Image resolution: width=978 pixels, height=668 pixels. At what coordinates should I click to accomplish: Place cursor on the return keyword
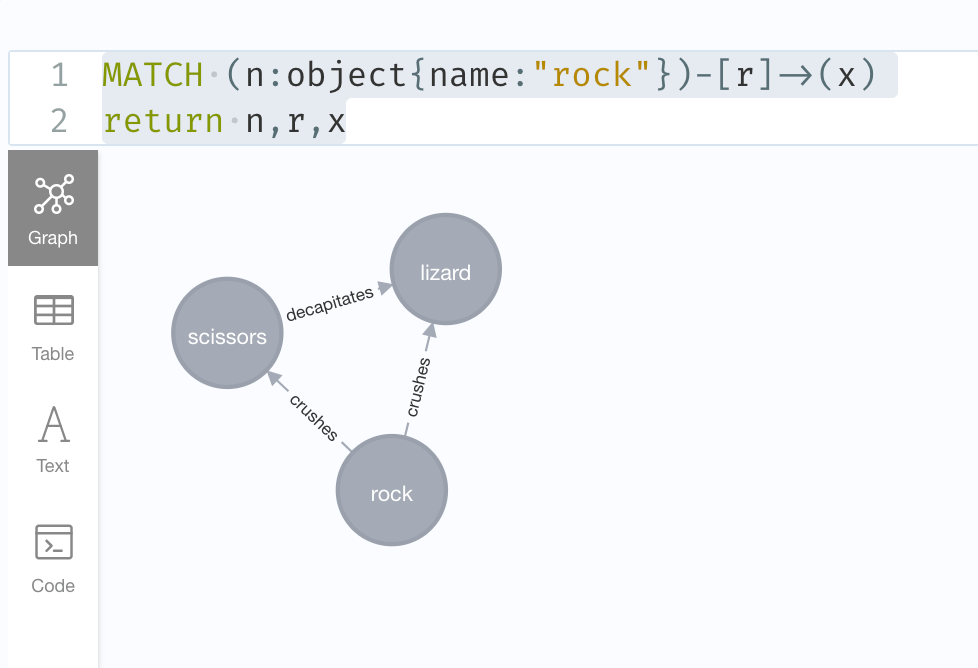162,121
